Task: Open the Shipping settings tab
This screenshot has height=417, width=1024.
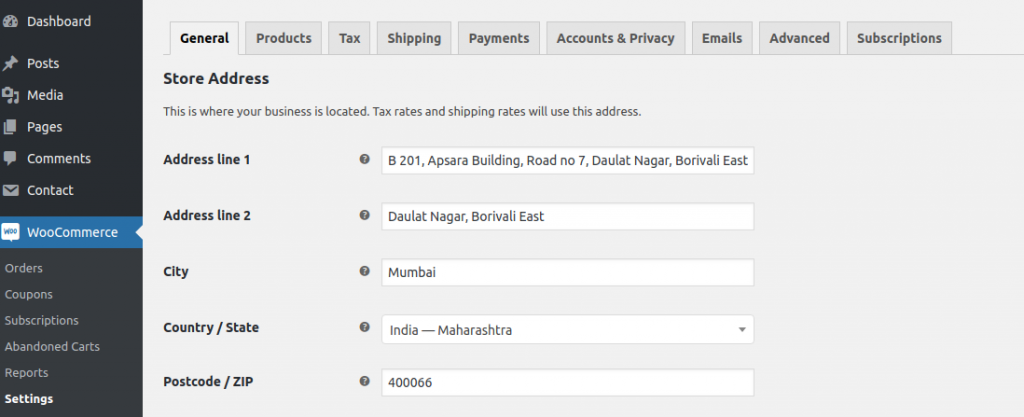Action: click(414, 38)
